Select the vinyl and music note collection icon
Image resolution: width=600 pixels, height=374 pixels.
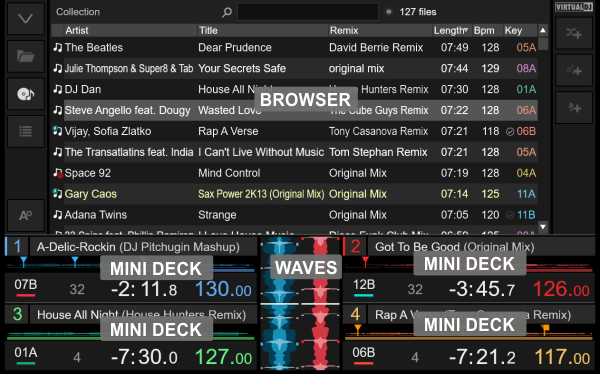(x=26, y=94)
